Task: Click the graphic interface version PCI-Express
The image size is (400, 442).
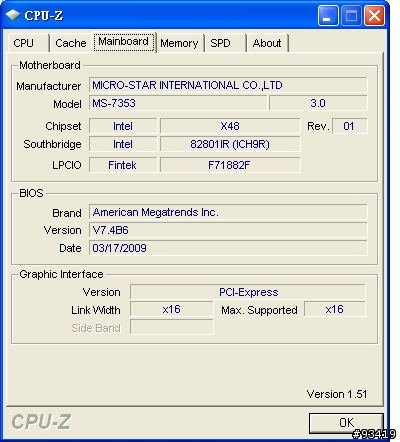Action: (x=248, y=292)
